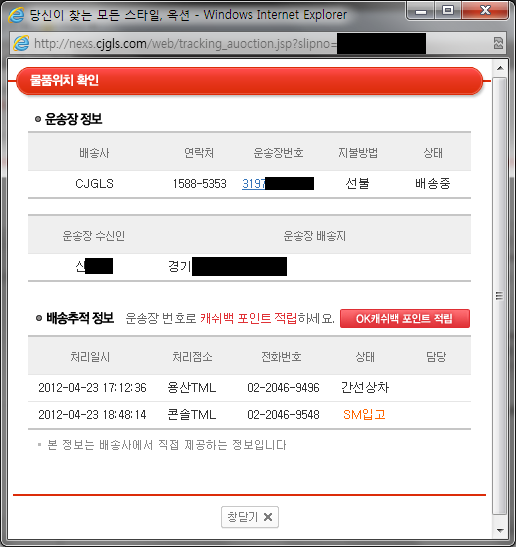Minimize the Internet Explorer window
The height and width of the screenshot is (547, 516).
point(421,11)
